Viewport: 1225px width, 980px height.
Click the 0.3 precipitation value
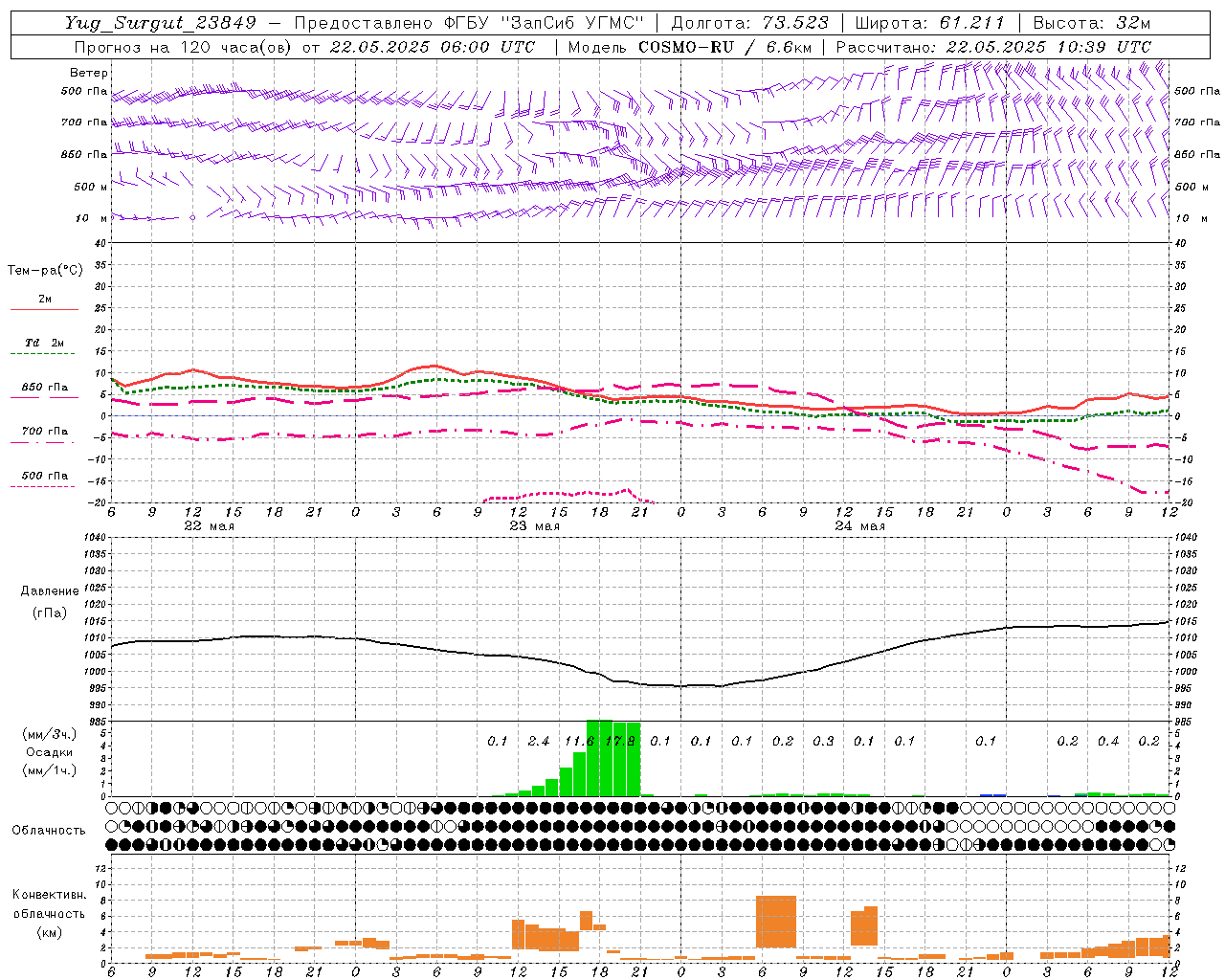(x=823, y=741)
